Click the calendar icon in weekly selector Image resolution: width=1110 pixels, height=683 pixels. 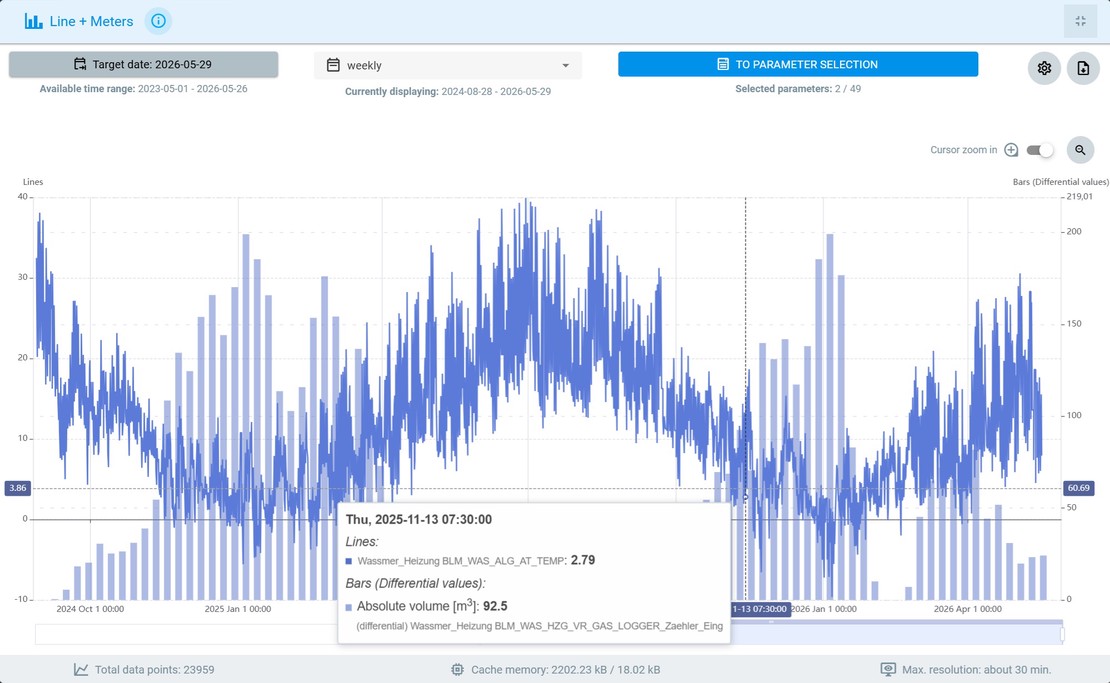coord(333,65)
